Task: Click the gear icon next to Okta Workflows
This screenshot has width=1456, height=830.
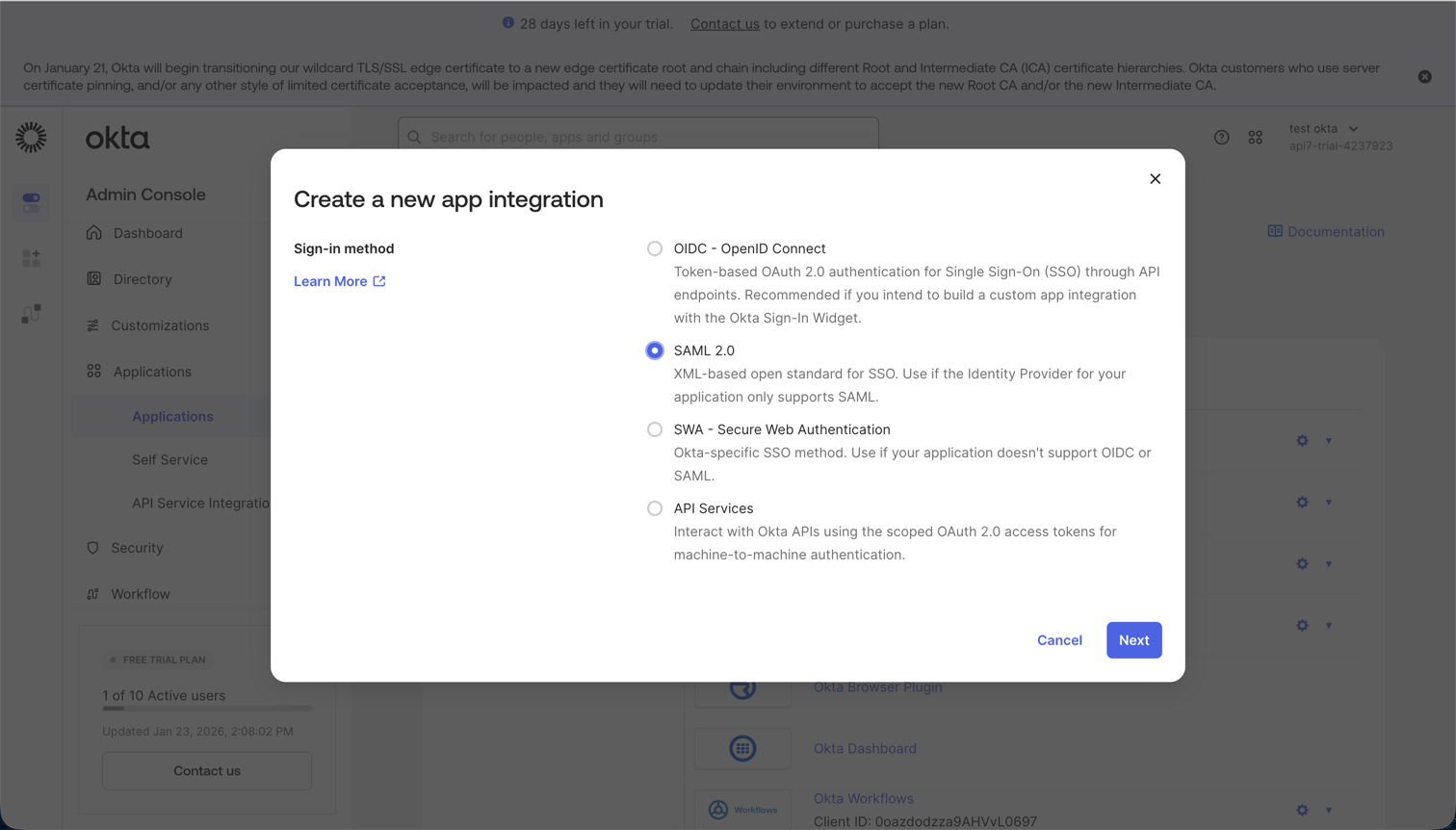Action: click(x=1301, y=810)
